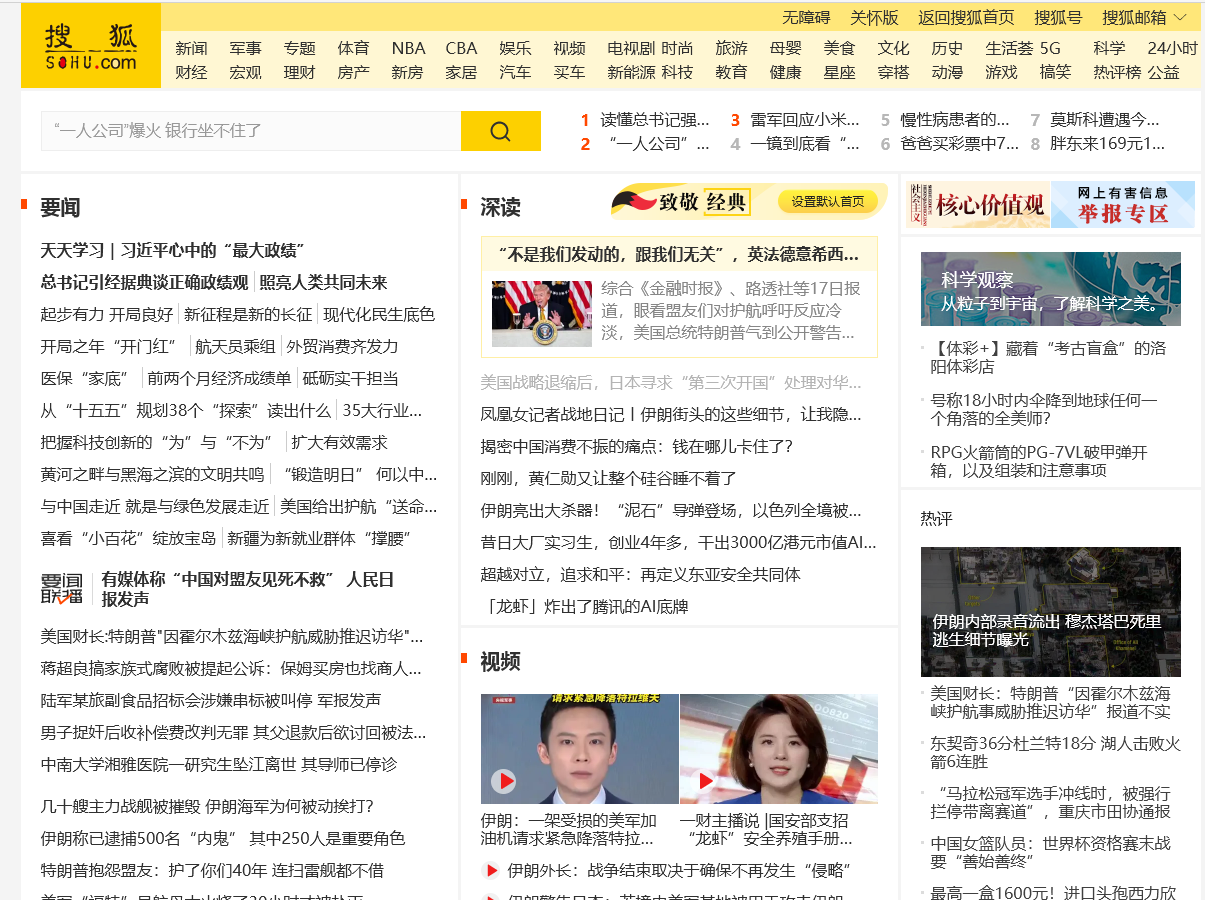The height and width of the screenshot is (900, 1205).
Task: Open hot-search item 1 读懂总书记强
Action: click(x=654, y=120)
